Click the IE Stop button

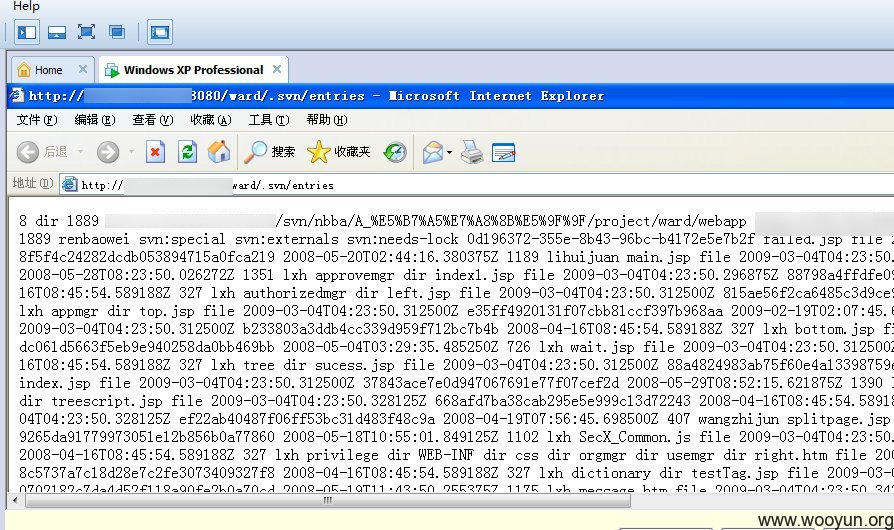coord(155,152)
